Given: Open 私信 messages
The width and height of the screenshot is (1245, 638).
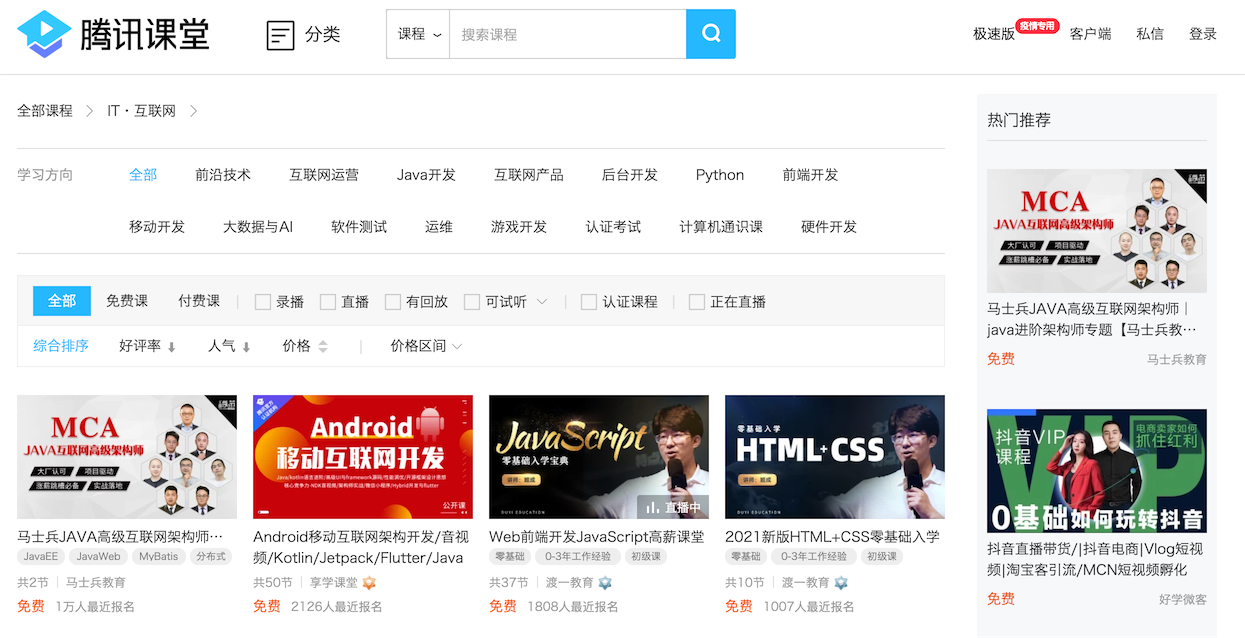Looking at the screenshot, I should [1150, 34].
